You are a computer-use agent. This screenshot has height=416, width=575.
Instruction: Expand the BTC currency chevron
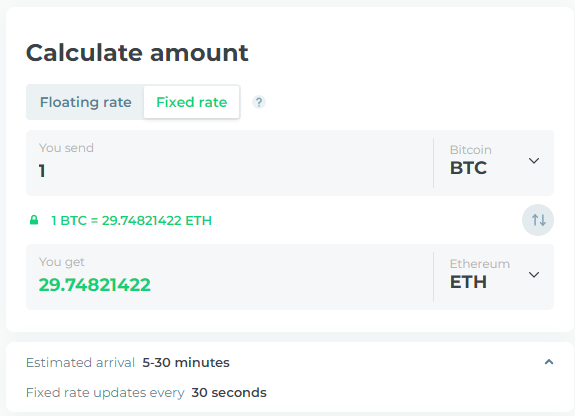coord(534,161)
